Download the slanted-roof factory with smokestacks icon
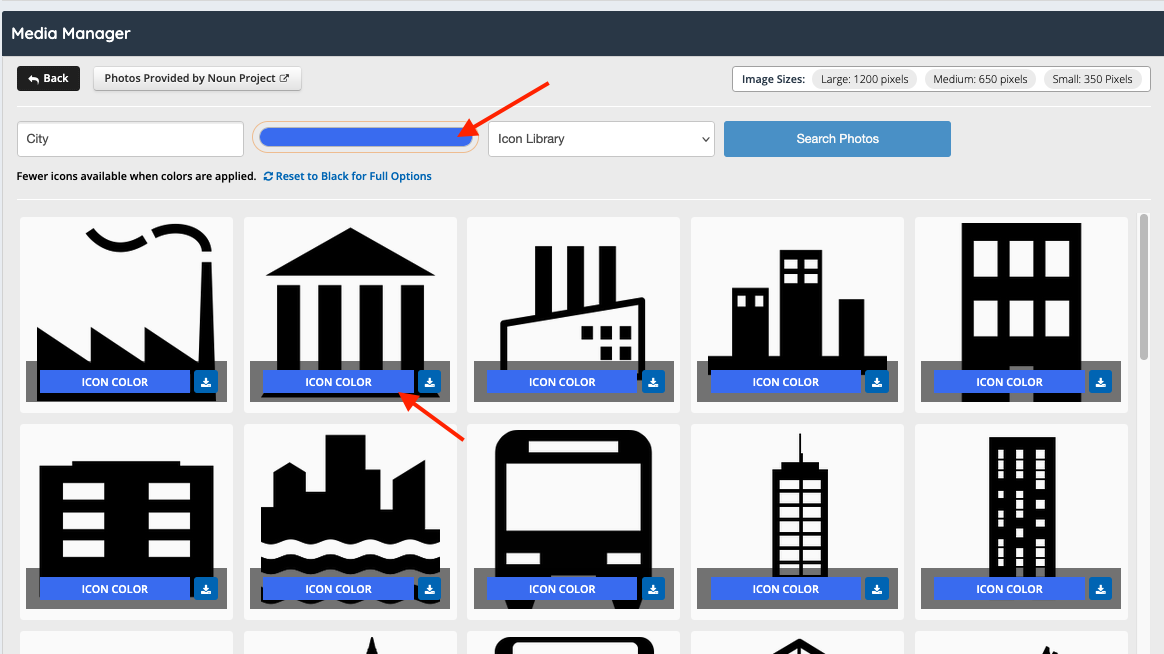The image size is (1164, 654). click(x=653, y=382)
